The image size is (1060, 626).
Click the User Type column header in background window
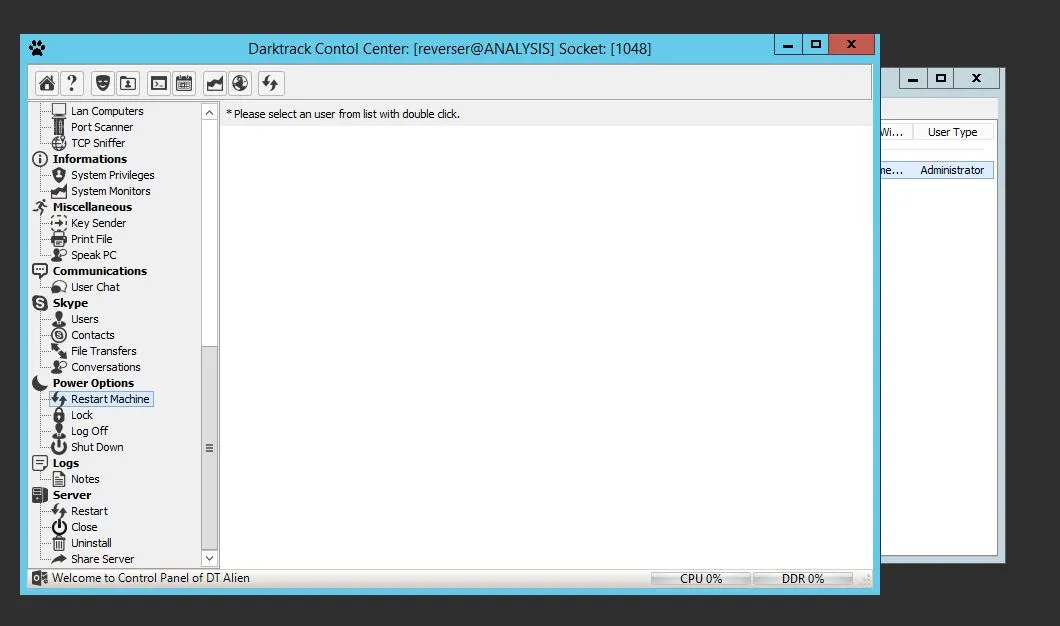pyautogui.click(x=953, y=132)
